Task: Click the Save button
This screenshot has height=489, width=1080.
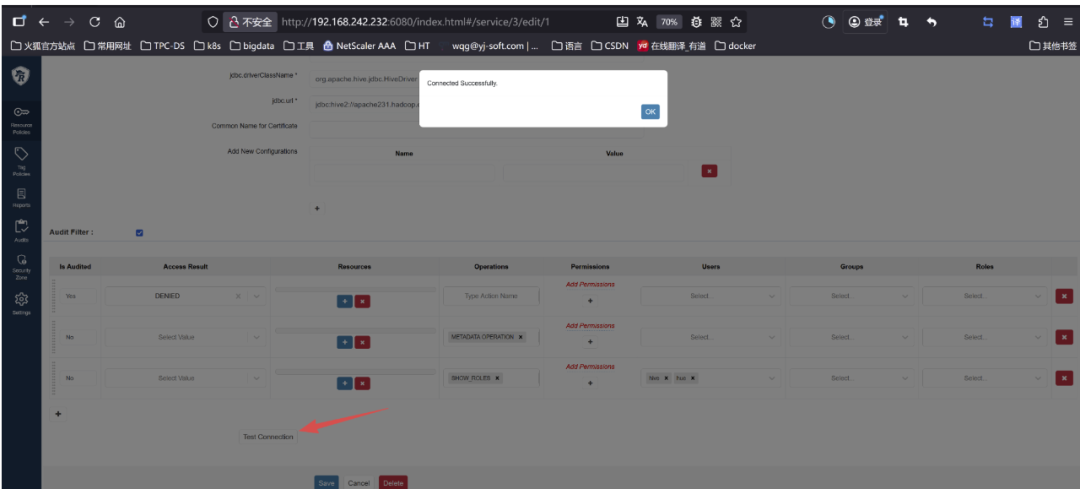Action: [x=327, y=483]
